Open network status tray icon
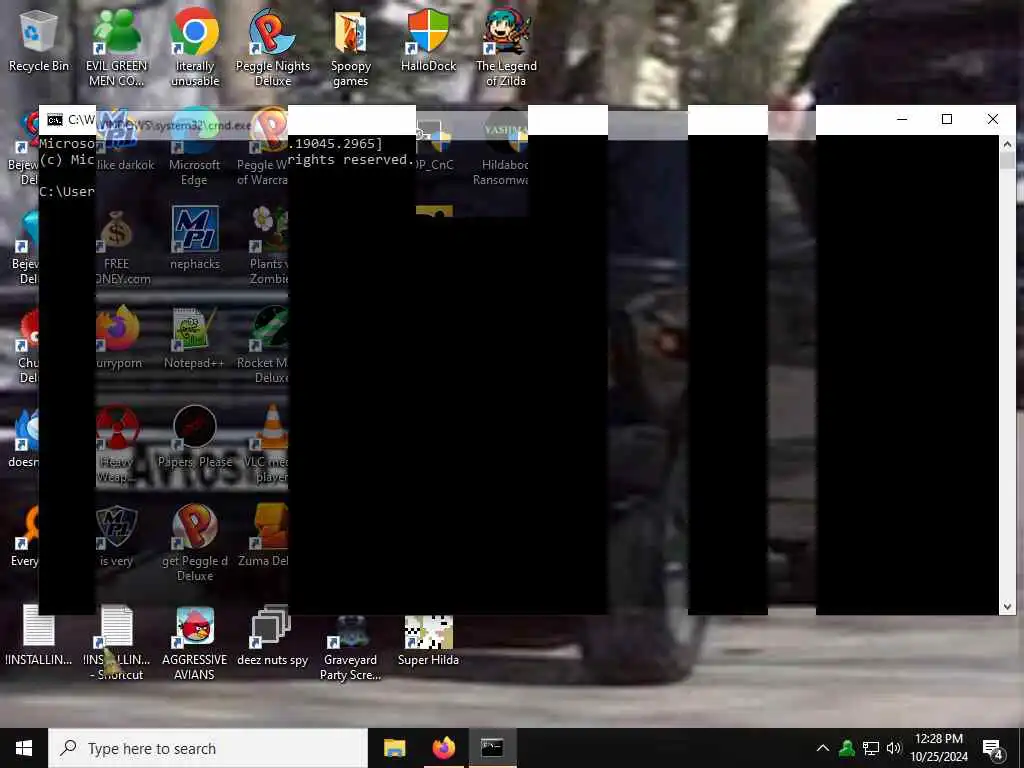The image size is (1024, 768). tap(871, 748)
